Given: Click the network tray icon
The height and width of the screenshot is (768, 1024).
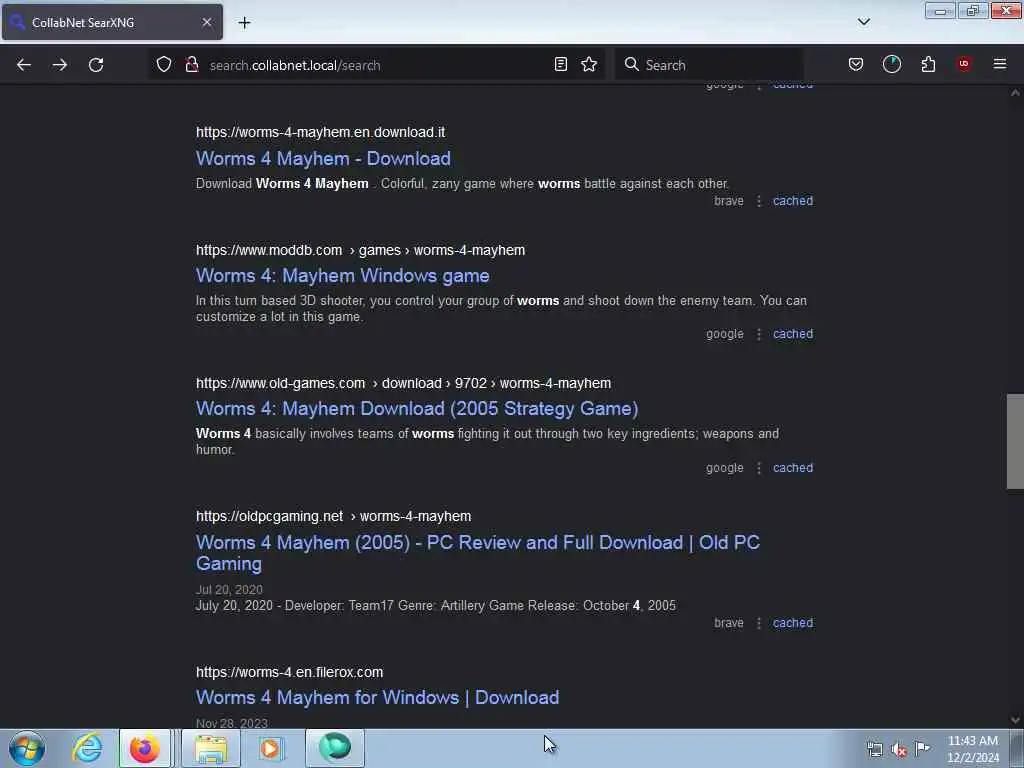Looking at the screenshot, I should click(874, 749).
